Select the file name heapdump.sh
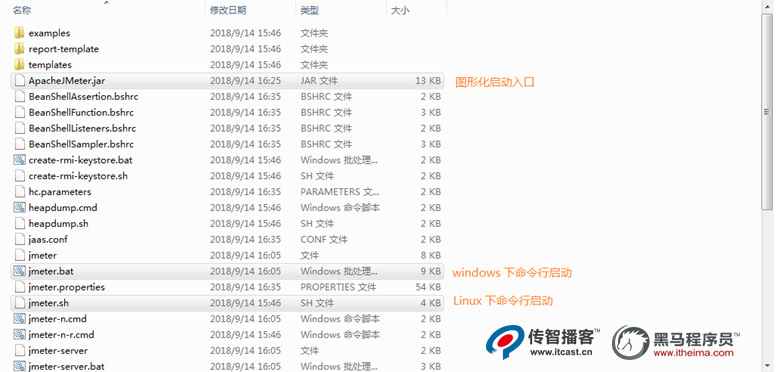Image resolution: width=778 pixels, height=372 pixels. [x=59, y=224]
